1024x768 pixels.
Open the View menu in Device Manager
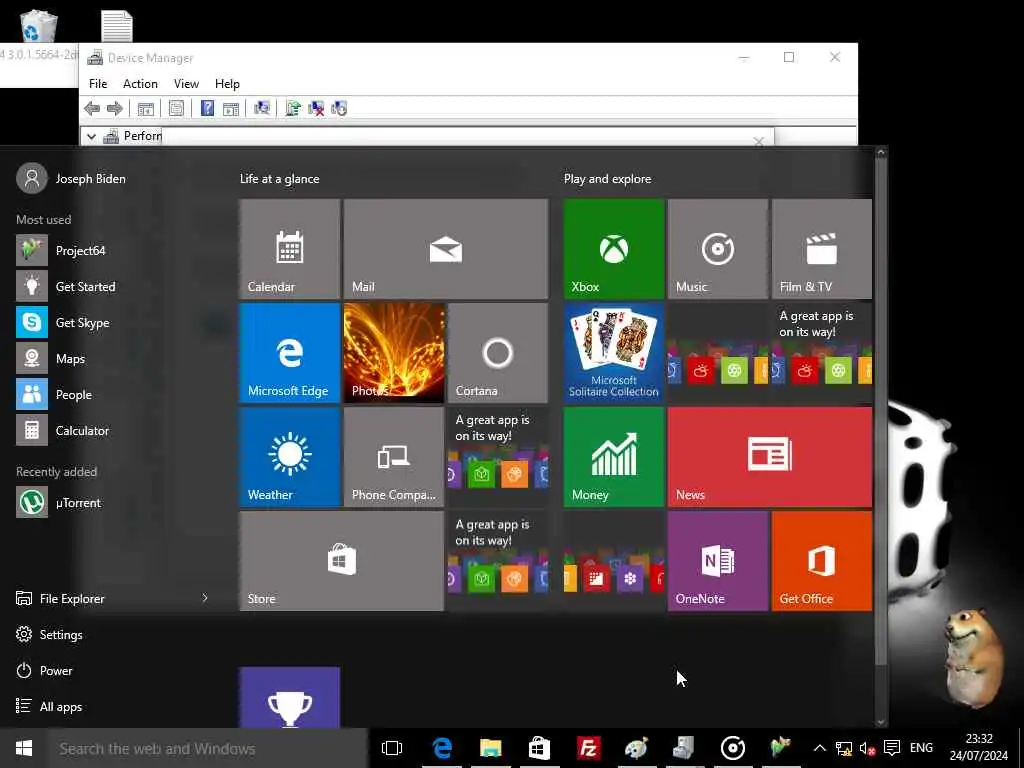tap(186, 84)
